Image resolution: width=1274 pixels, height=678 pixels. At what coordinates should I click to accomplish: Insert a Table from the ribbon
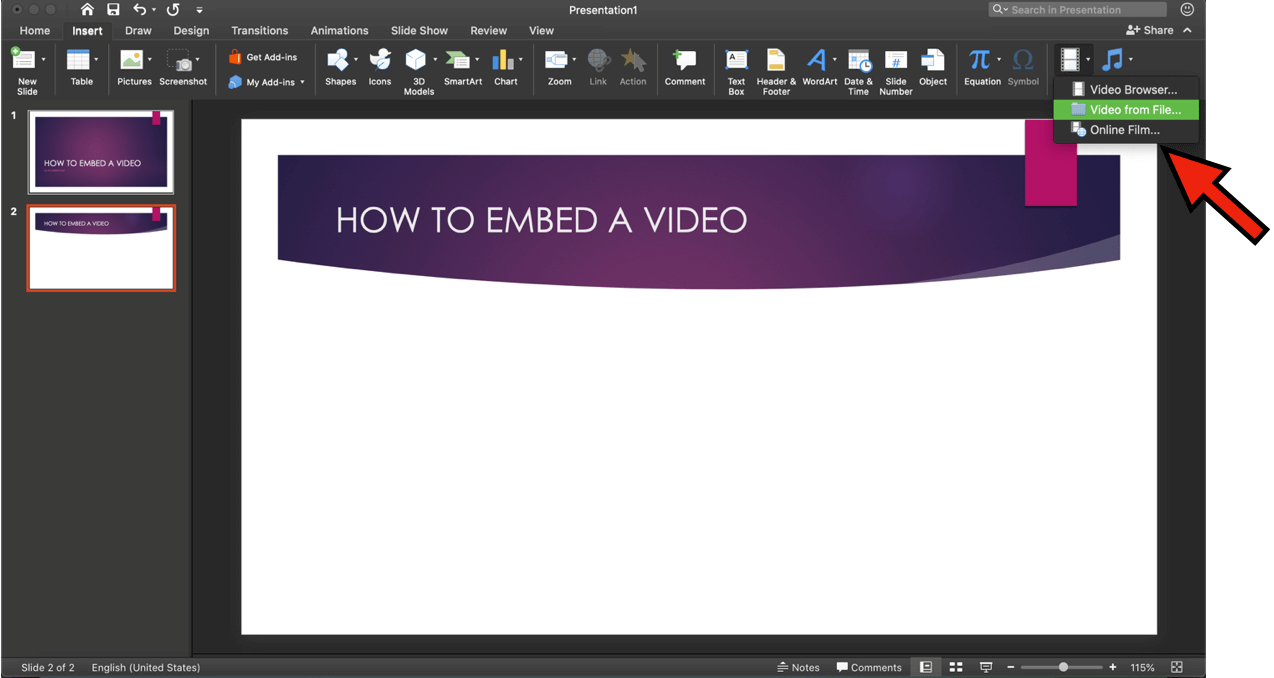click(81, 67)
